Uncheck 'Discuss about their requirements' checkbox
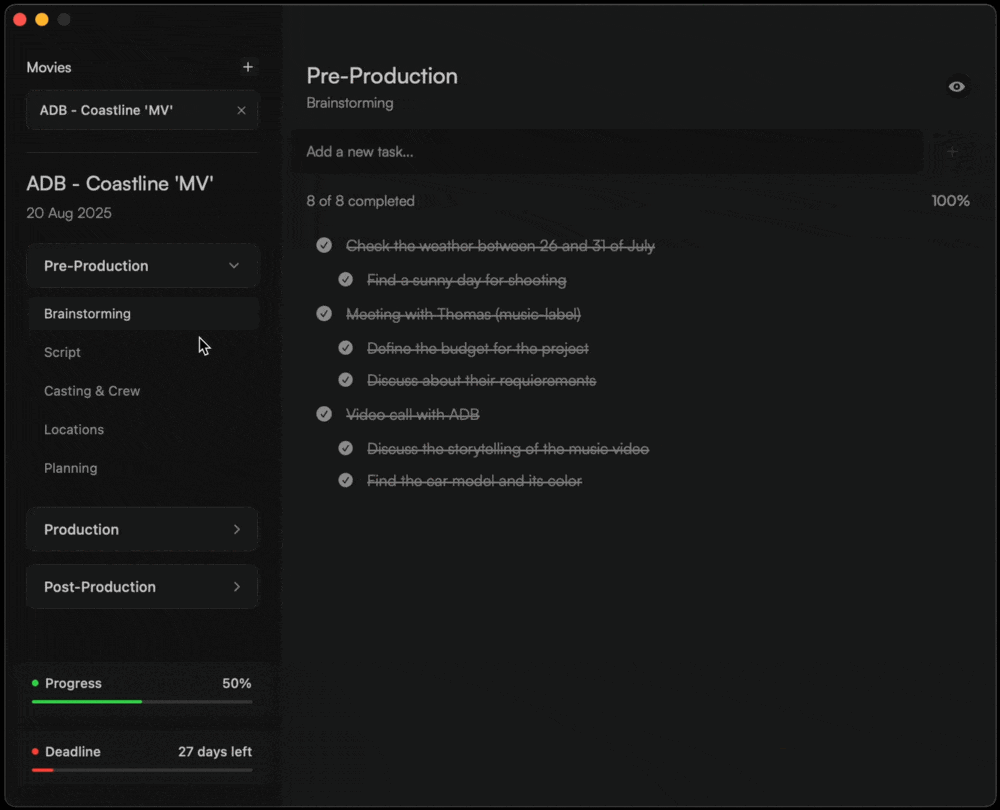Screen dimensions: 1000x810 tap(345, 380)
